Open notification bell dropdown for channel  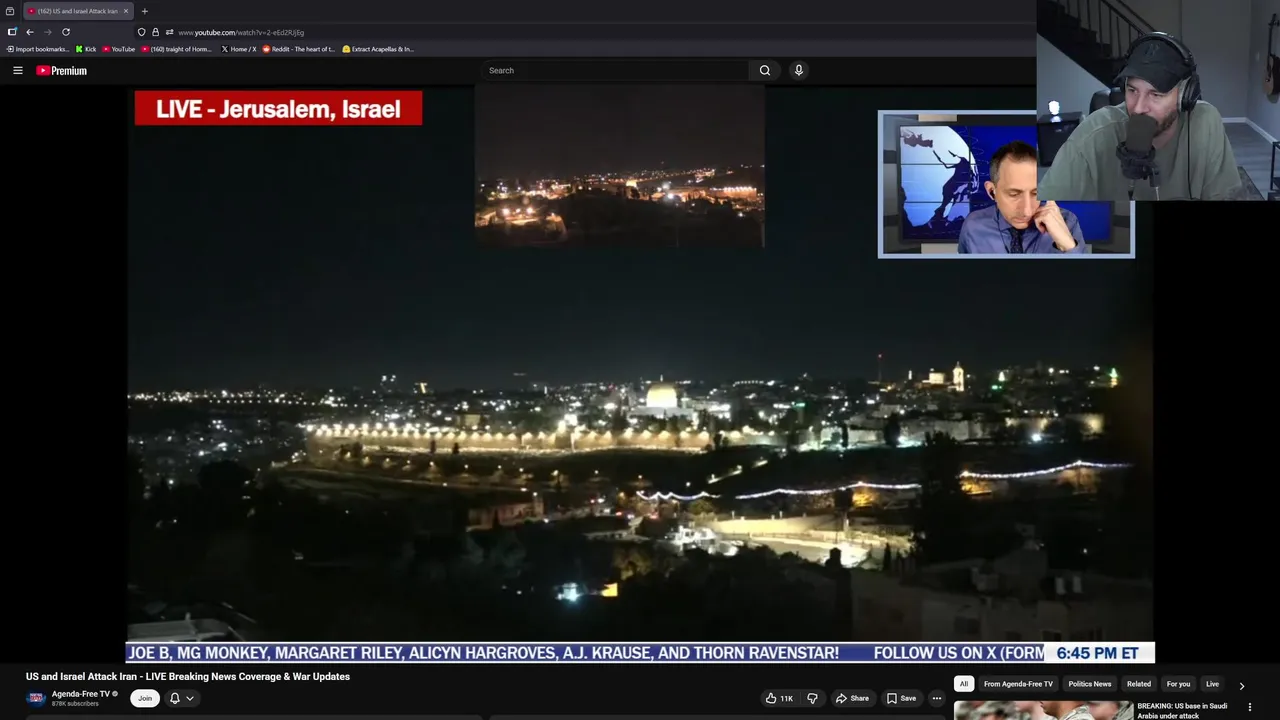pos(181,698)
